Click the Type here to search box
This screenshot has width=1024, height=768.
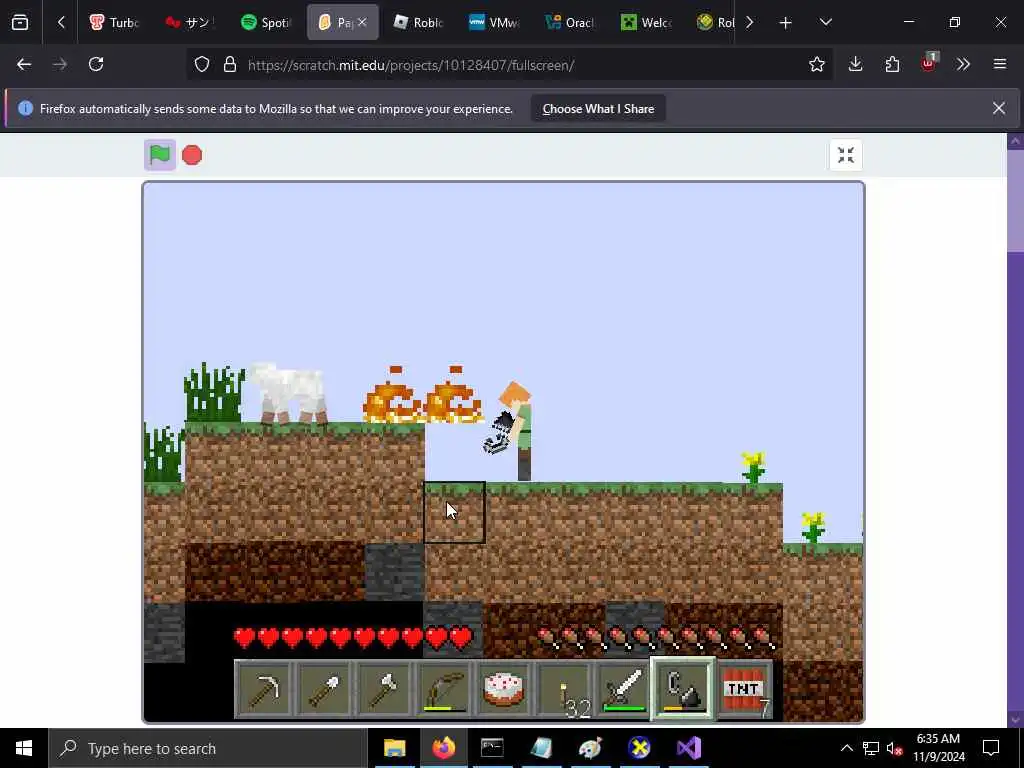point(208,748)
